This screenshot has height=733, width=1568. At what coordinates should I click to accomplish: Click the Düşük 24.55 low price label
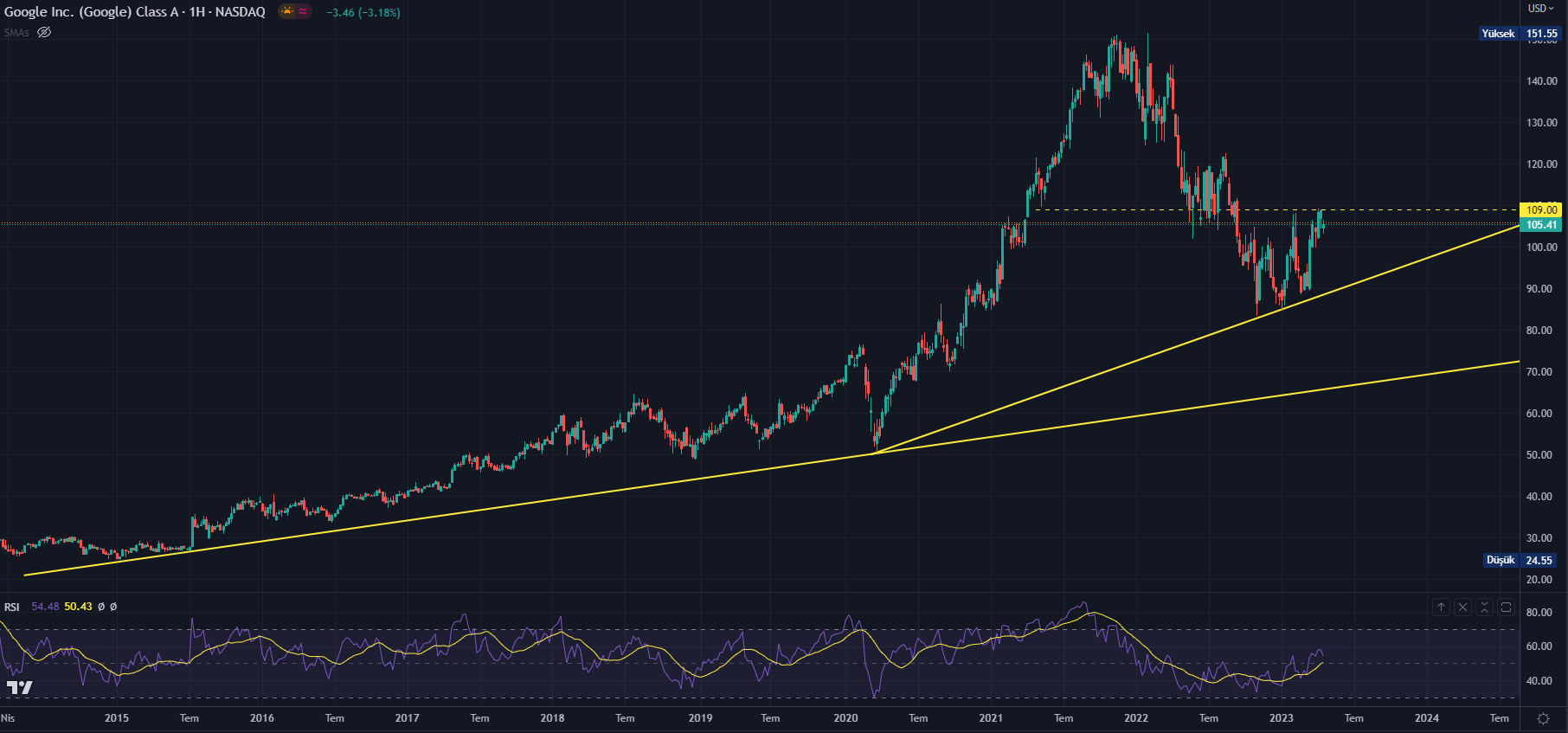(x=1521, y=560)
